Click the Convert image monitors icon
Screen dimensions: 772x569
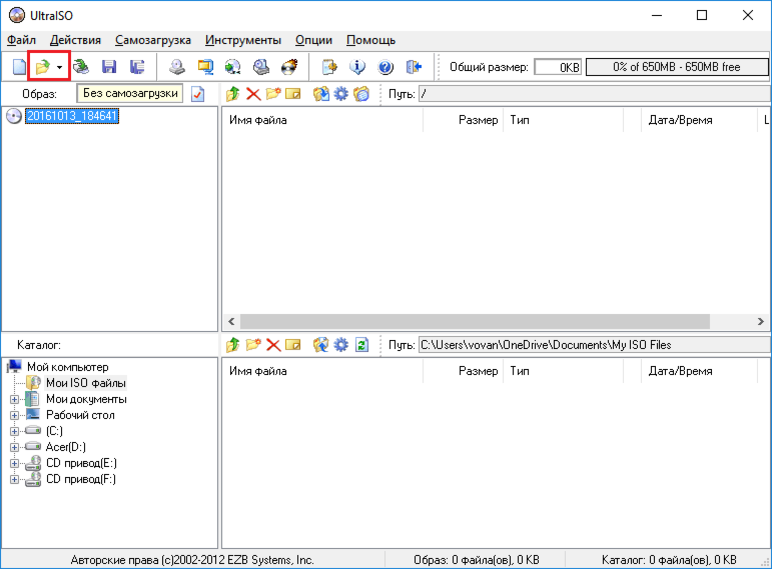coord(205,67)
